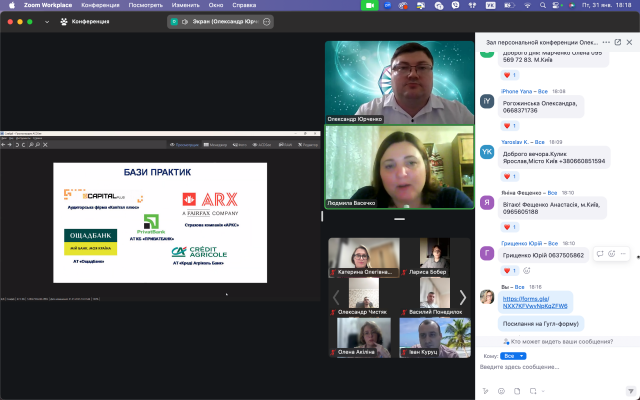Open the Посмотреть menu in menu bar
The image size is (640, 400).
145,5
